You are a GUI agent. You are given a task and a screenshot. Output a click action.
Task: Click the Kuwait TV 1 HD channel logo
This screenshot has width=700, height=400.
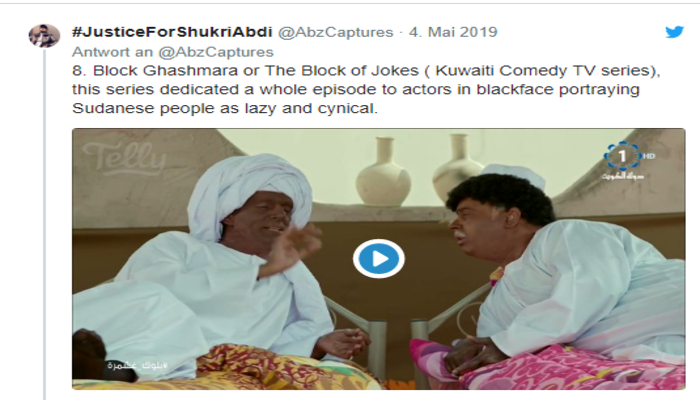[627, 161]
